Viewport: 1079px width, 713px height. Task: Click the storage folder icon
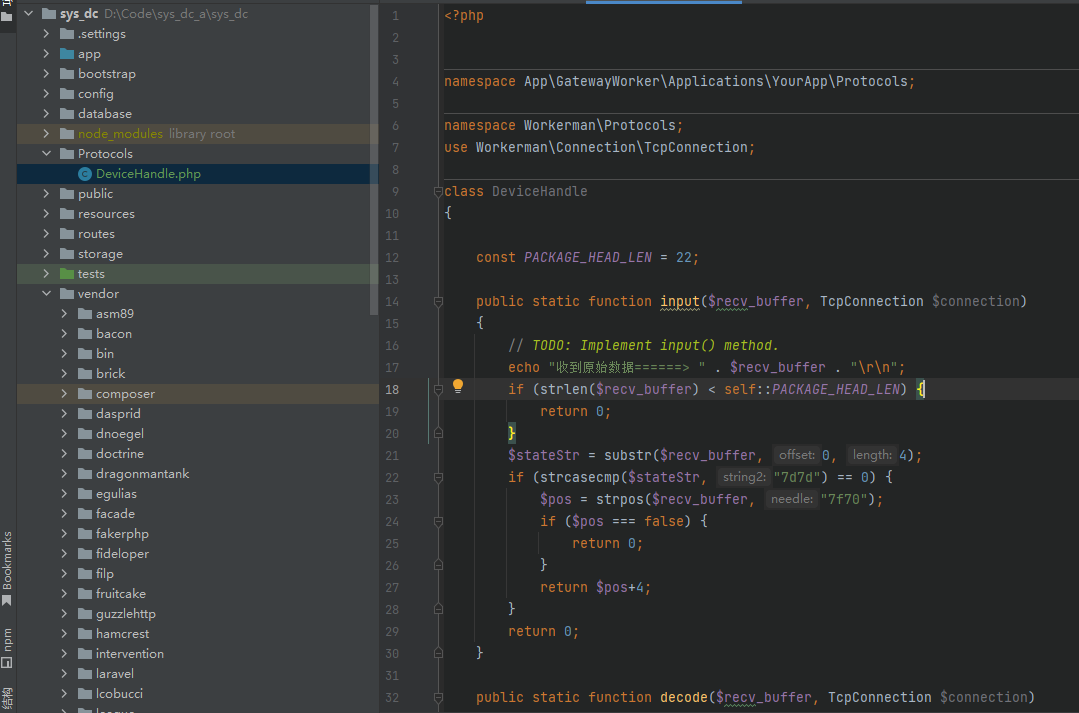[67, 253]
